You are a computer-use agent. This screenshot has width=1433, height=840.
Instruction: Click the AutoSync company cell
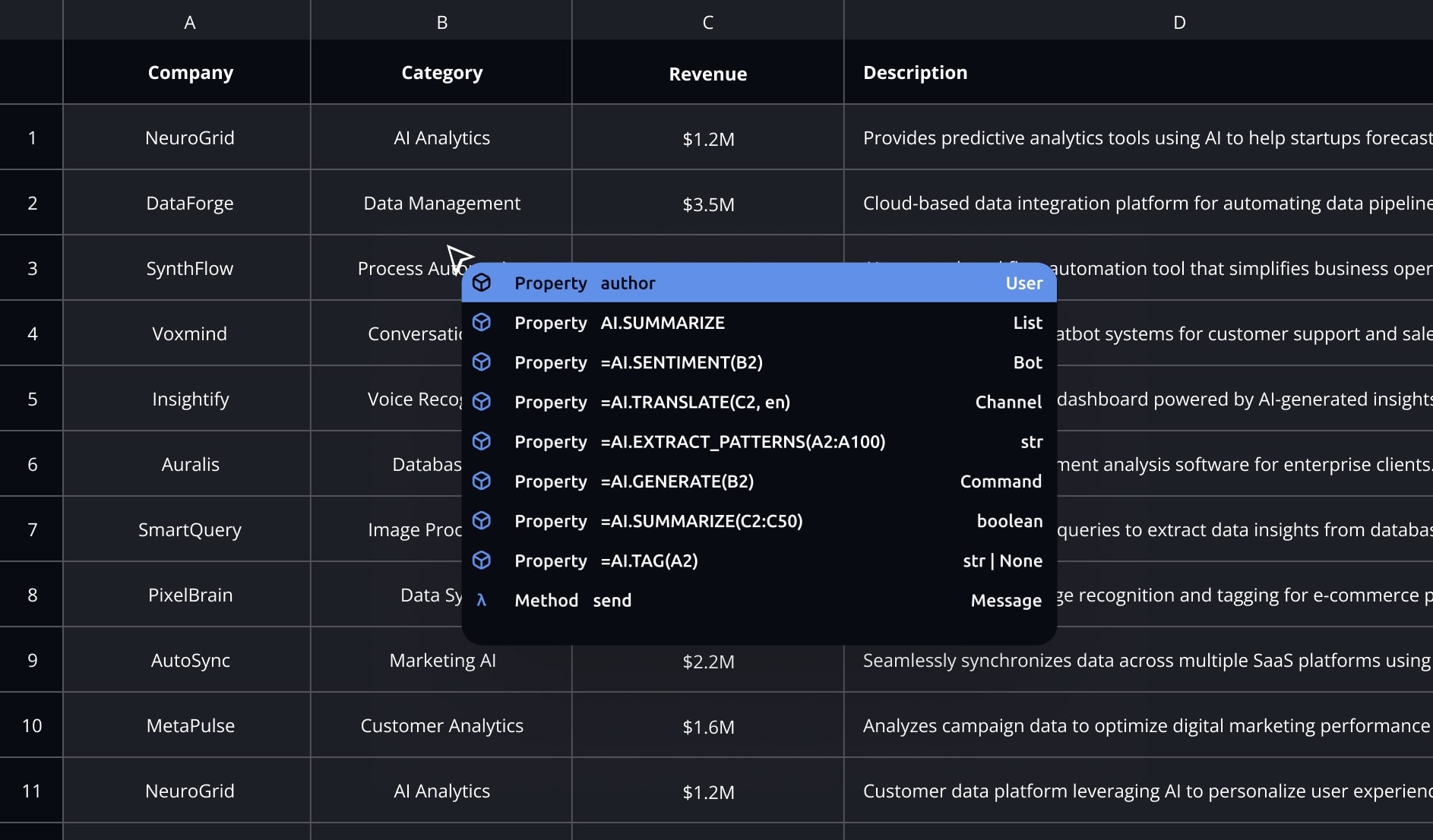(x=187, y=659)
